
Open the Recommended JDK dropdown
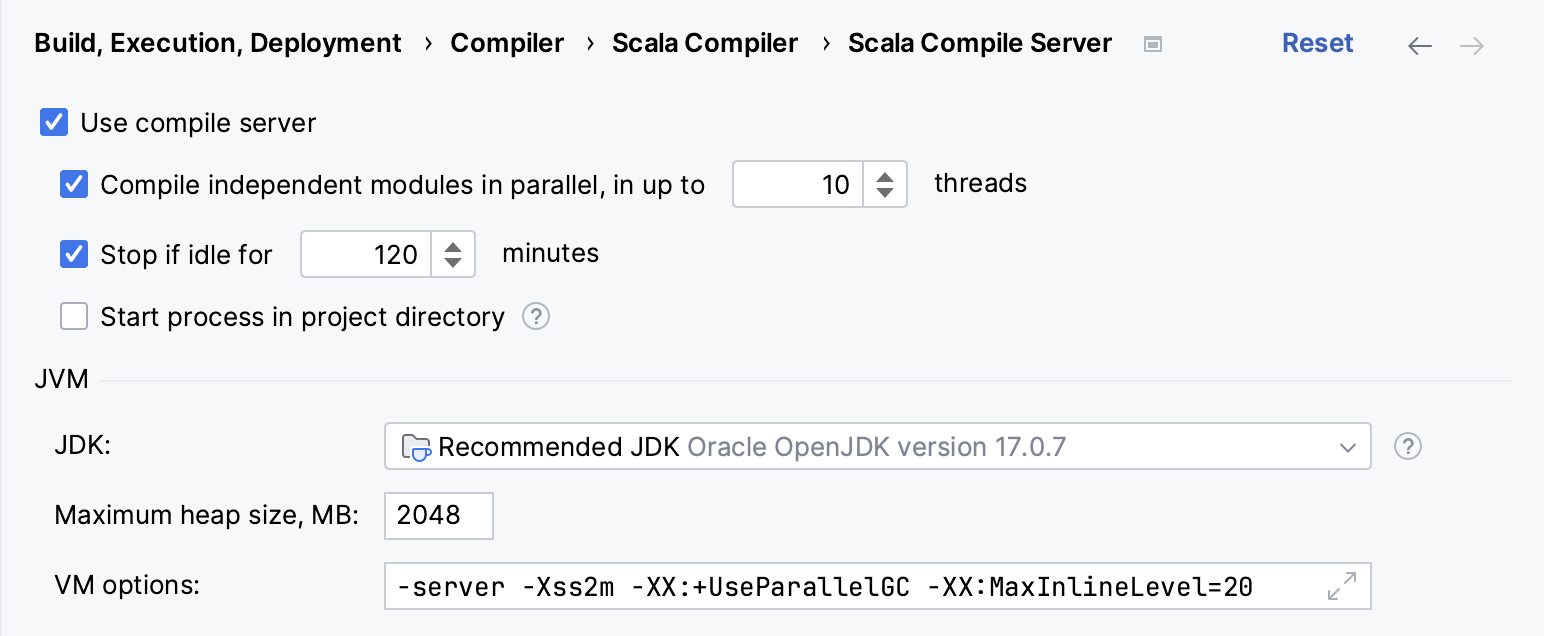(x=1349, y=446)
